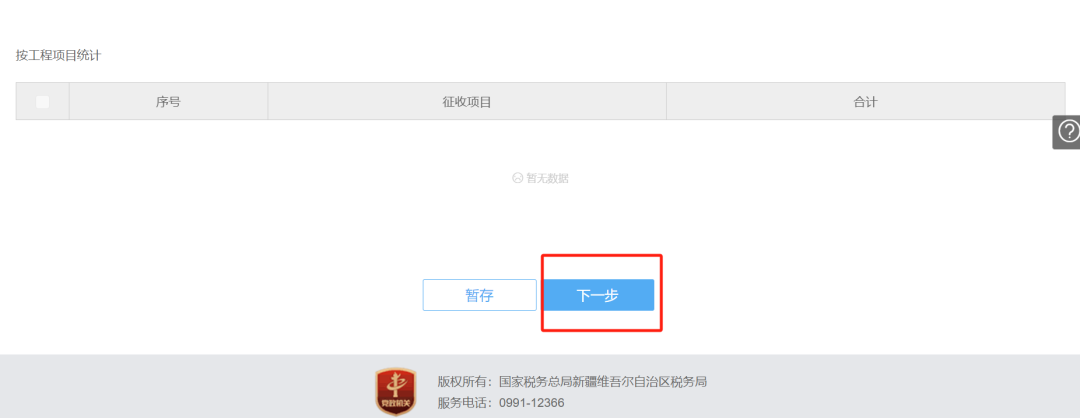Image resolution: width=1080 pixels, height=418 pixels.
Task: Tick the select-all checkbox in table header
Action: click(43, 102)
